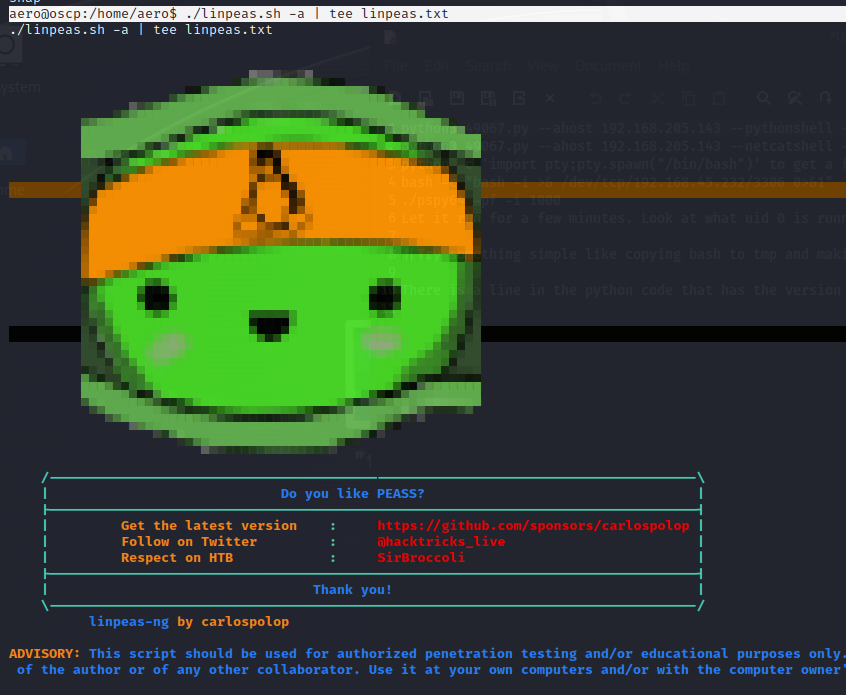Viewport: 846px width, 695px height.
Task: Open Help menu in editor window behind
Action: point(673,66)
